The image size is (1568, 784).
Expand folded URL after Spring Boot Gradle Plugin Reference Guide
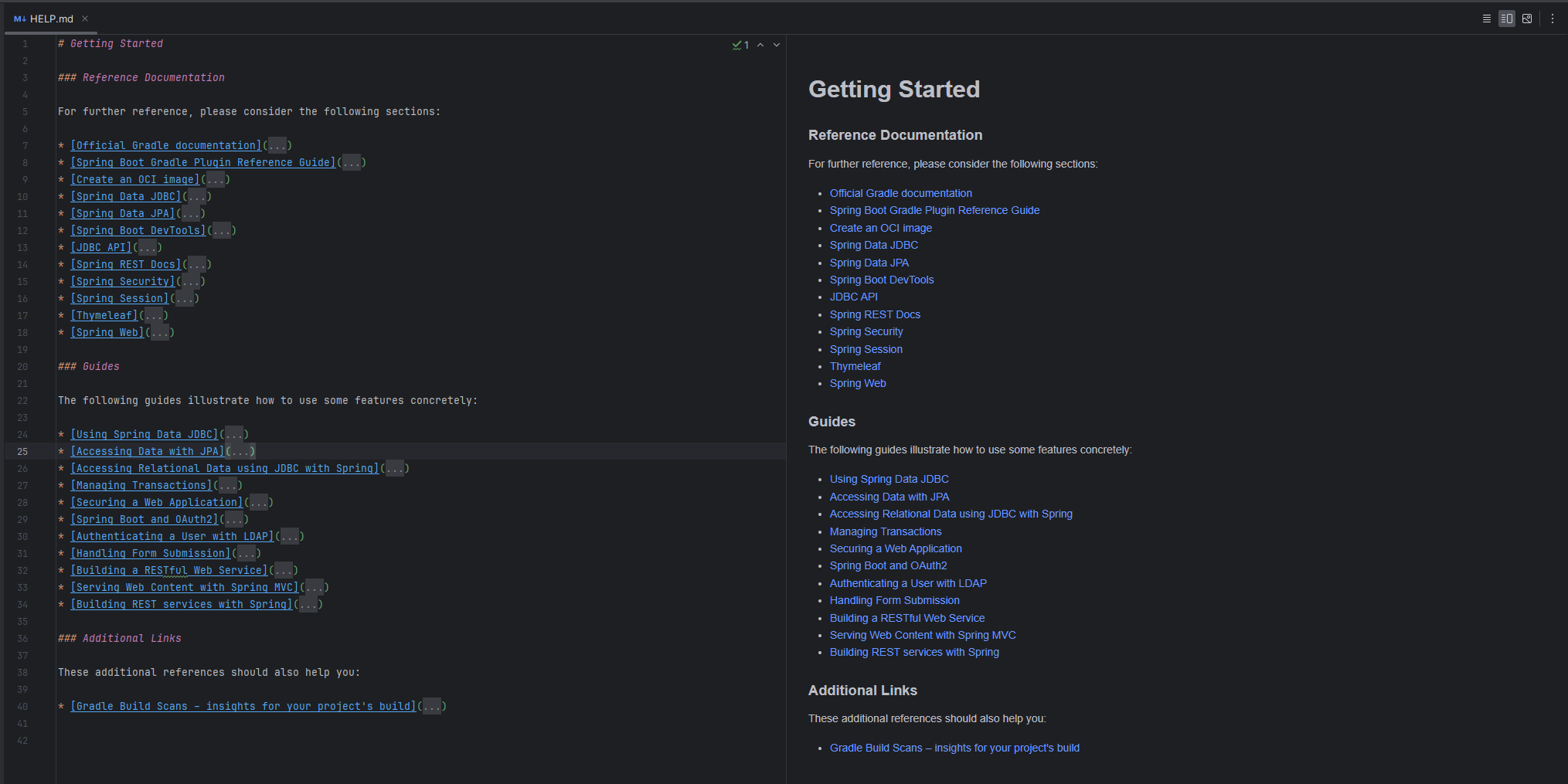pyautogui.click(x=352, y=162)
